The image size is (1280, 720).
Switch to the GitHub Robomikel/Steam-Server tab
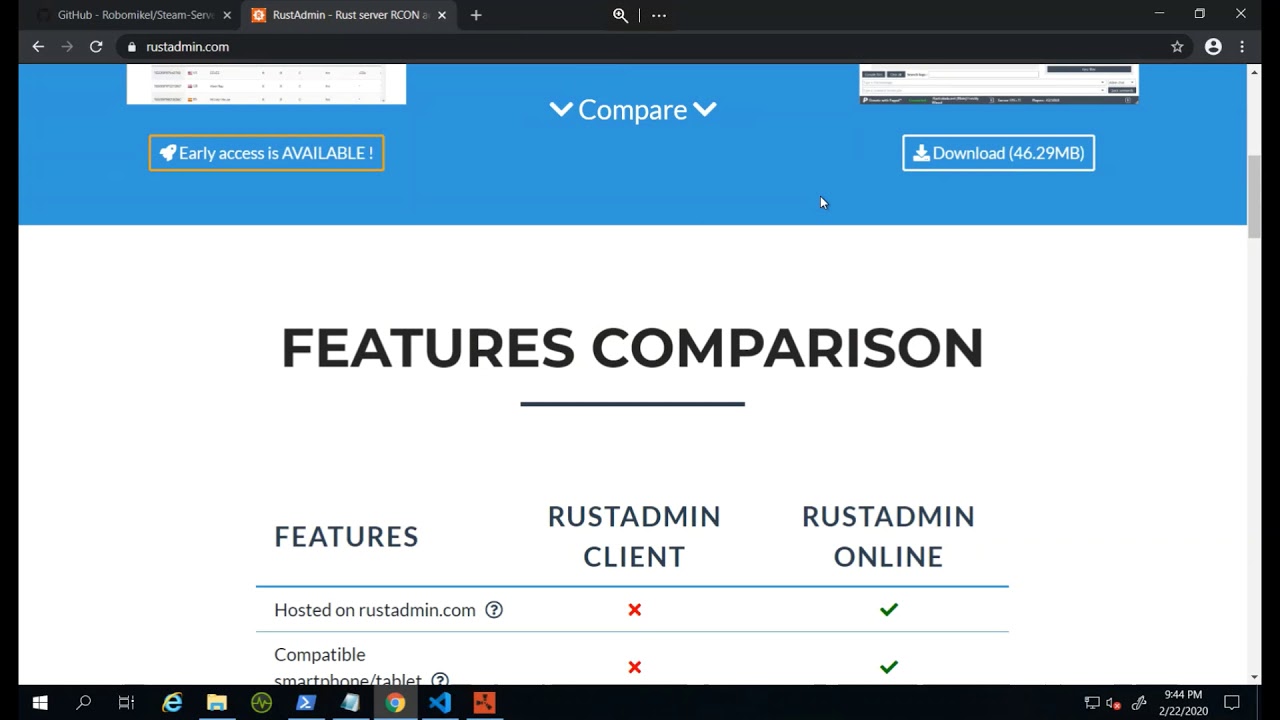click(x=136, y=15)
